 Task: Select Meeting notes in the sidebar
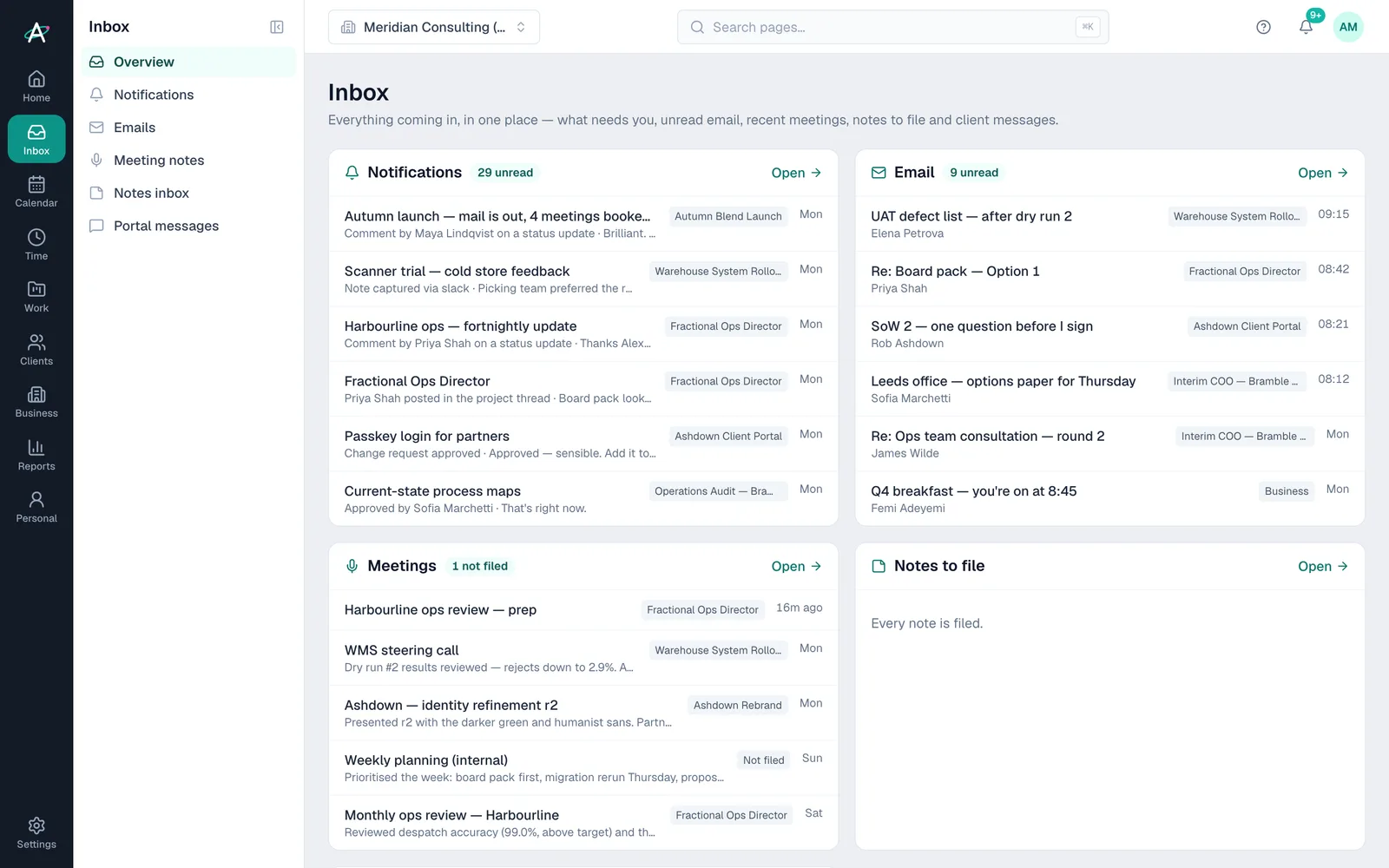(188, 161)
